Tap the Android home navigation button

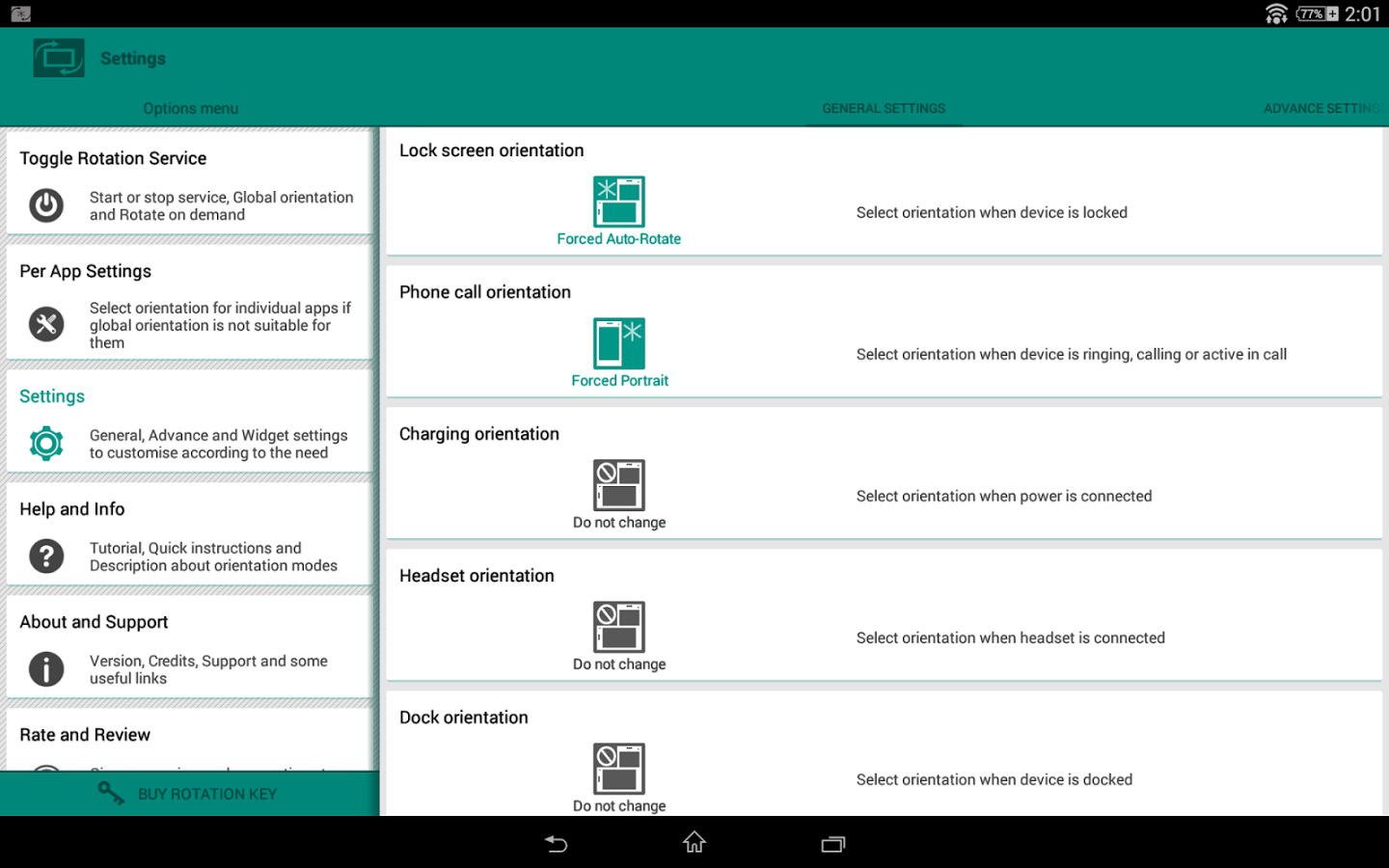click(x=694, y=843)
